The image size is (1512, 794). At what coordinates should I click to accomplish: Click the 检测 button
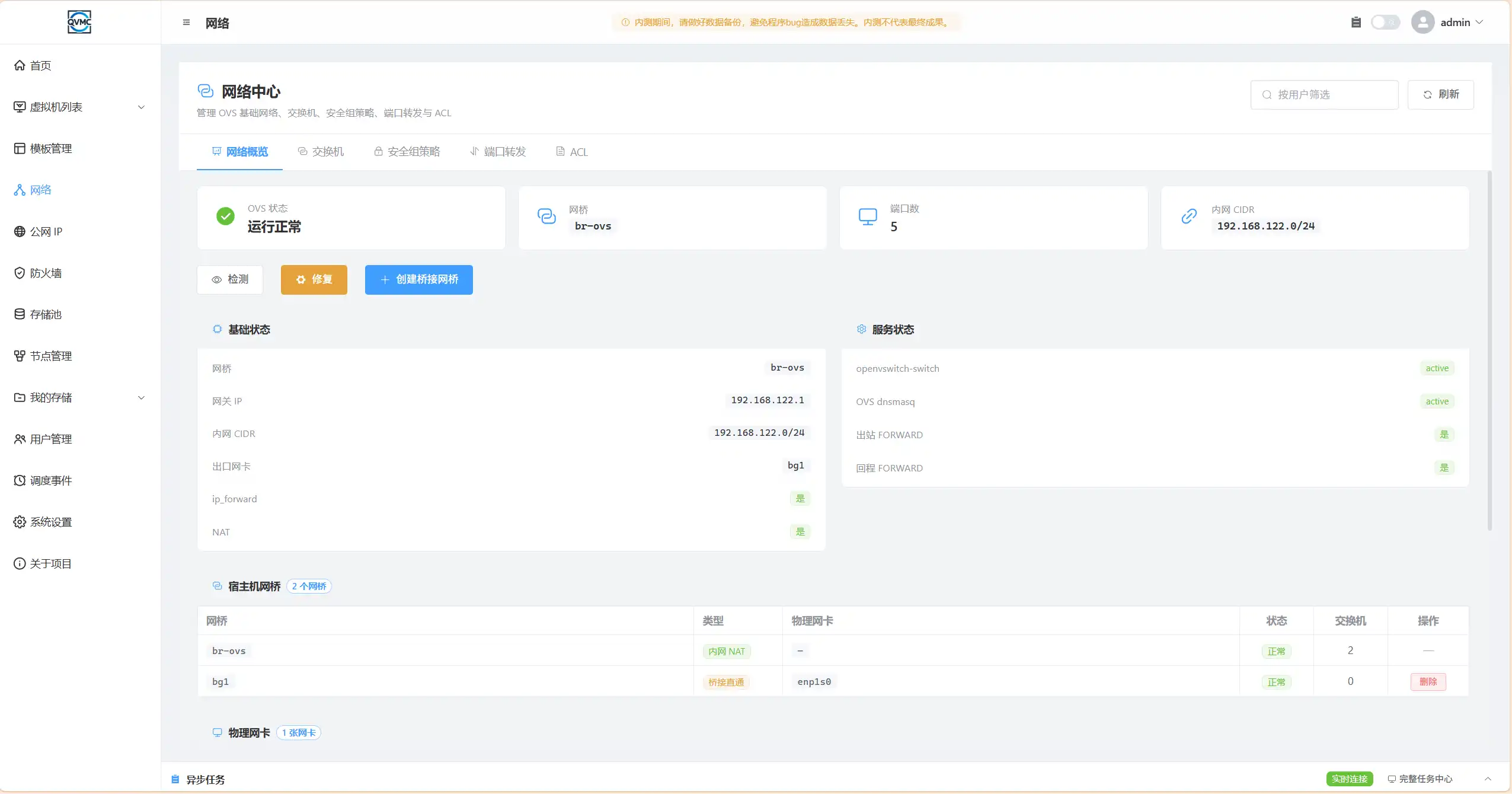[x=230, y=280]
